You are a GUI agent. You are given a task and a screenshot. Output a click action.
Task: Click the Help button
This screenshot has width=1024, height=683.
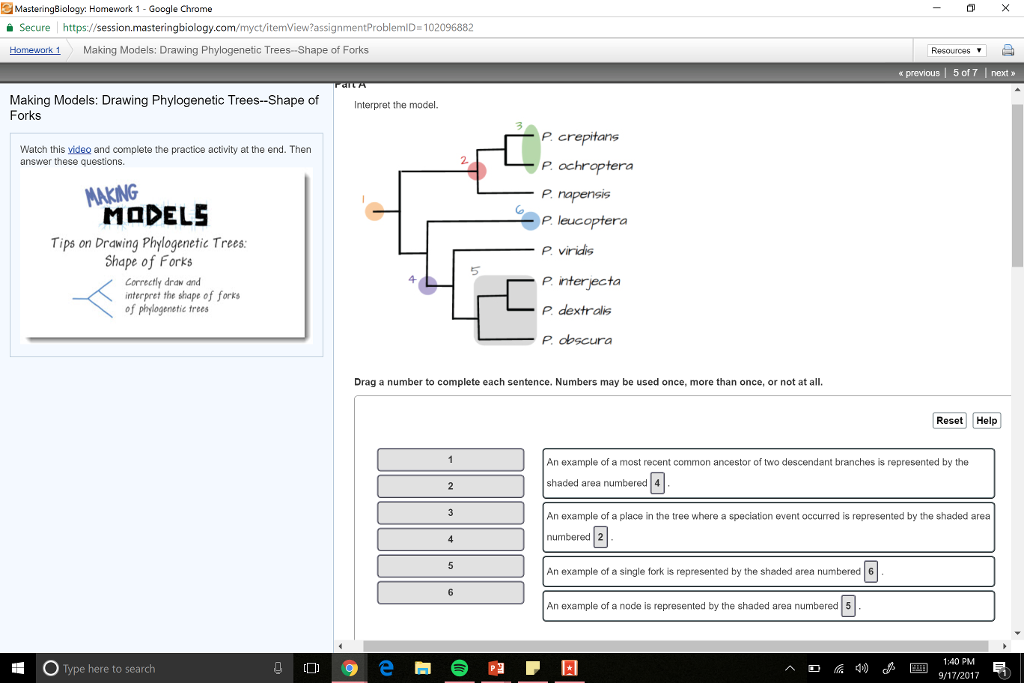point(986,420)
